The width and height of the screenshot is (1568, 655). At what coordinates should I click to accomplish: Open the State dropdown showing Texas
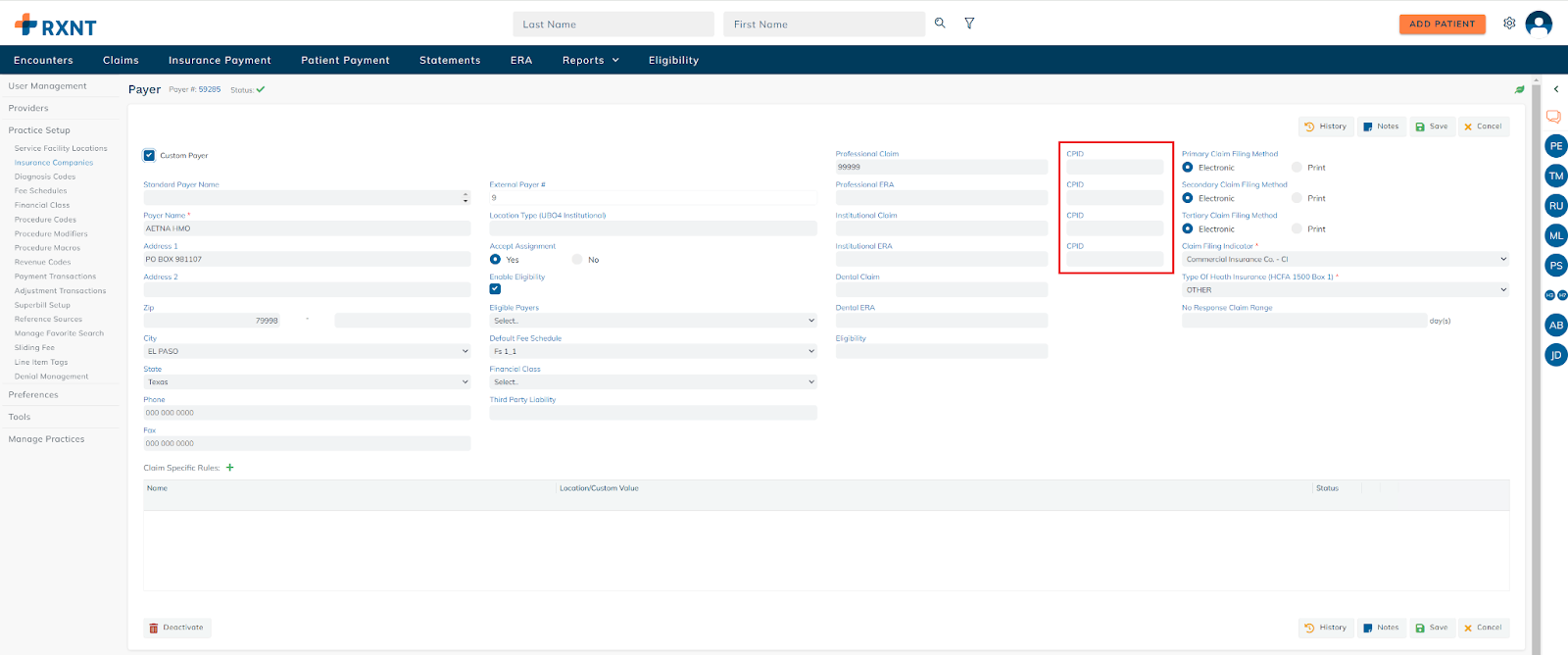(307, 382)
